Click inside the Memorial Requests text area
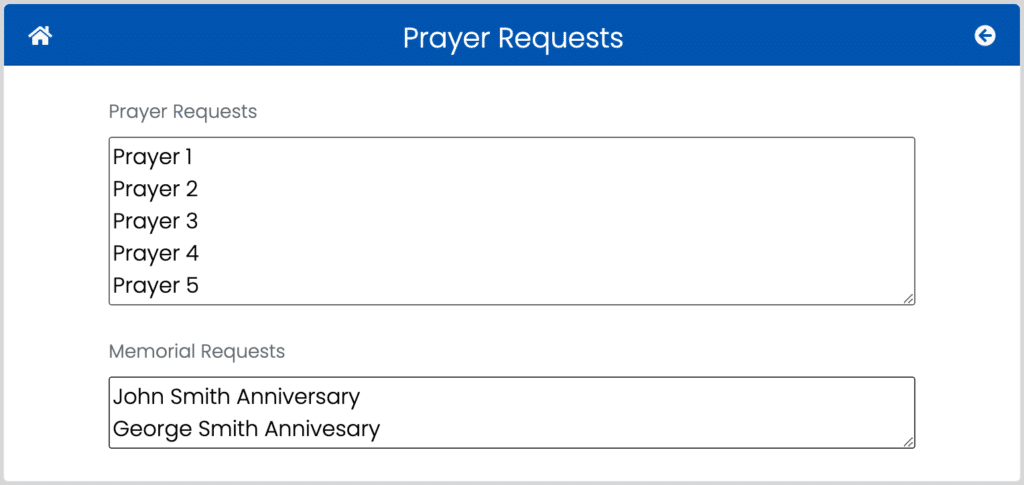1024x485 pixels. point(511,413)
